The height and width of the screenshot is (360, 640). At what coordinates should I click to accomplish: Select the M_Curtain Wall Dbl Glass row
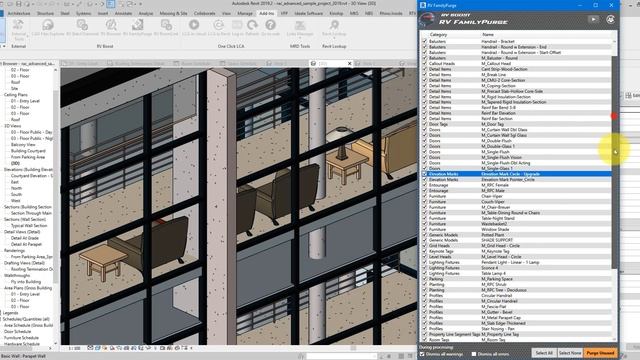(516, 130)
